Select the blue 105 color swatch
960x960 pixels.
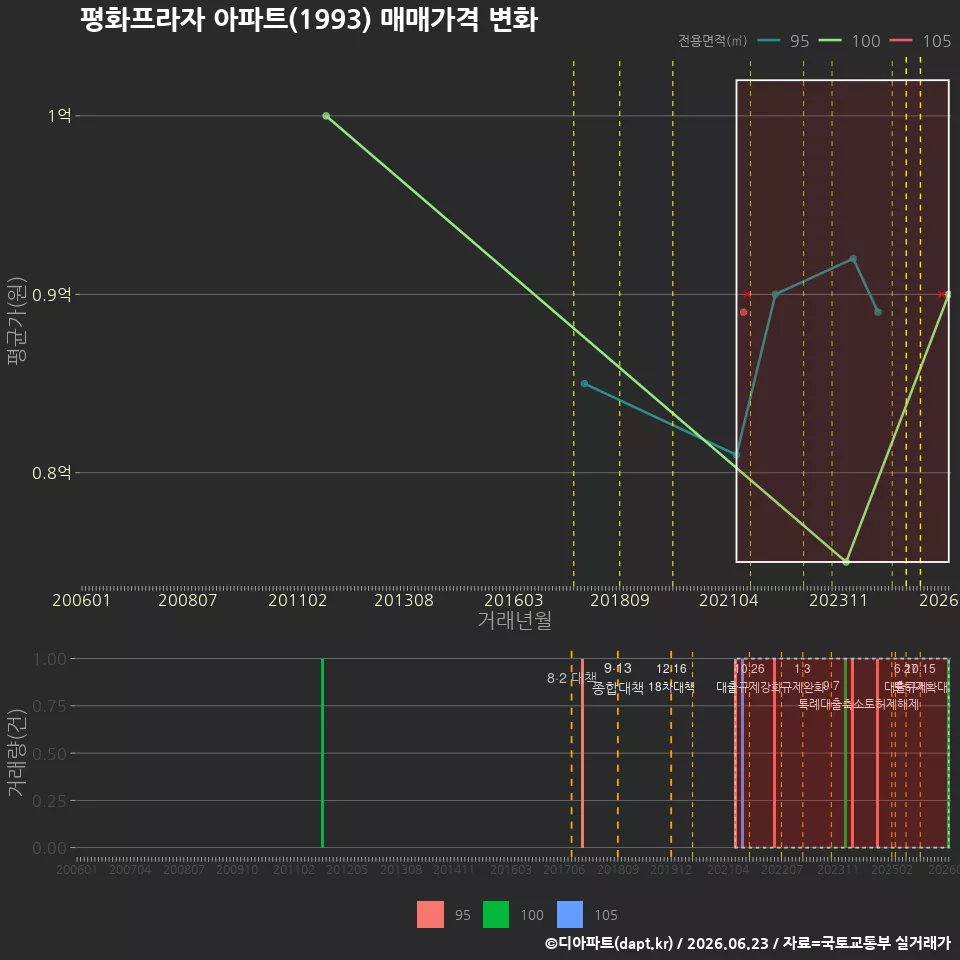coord(570,915)
